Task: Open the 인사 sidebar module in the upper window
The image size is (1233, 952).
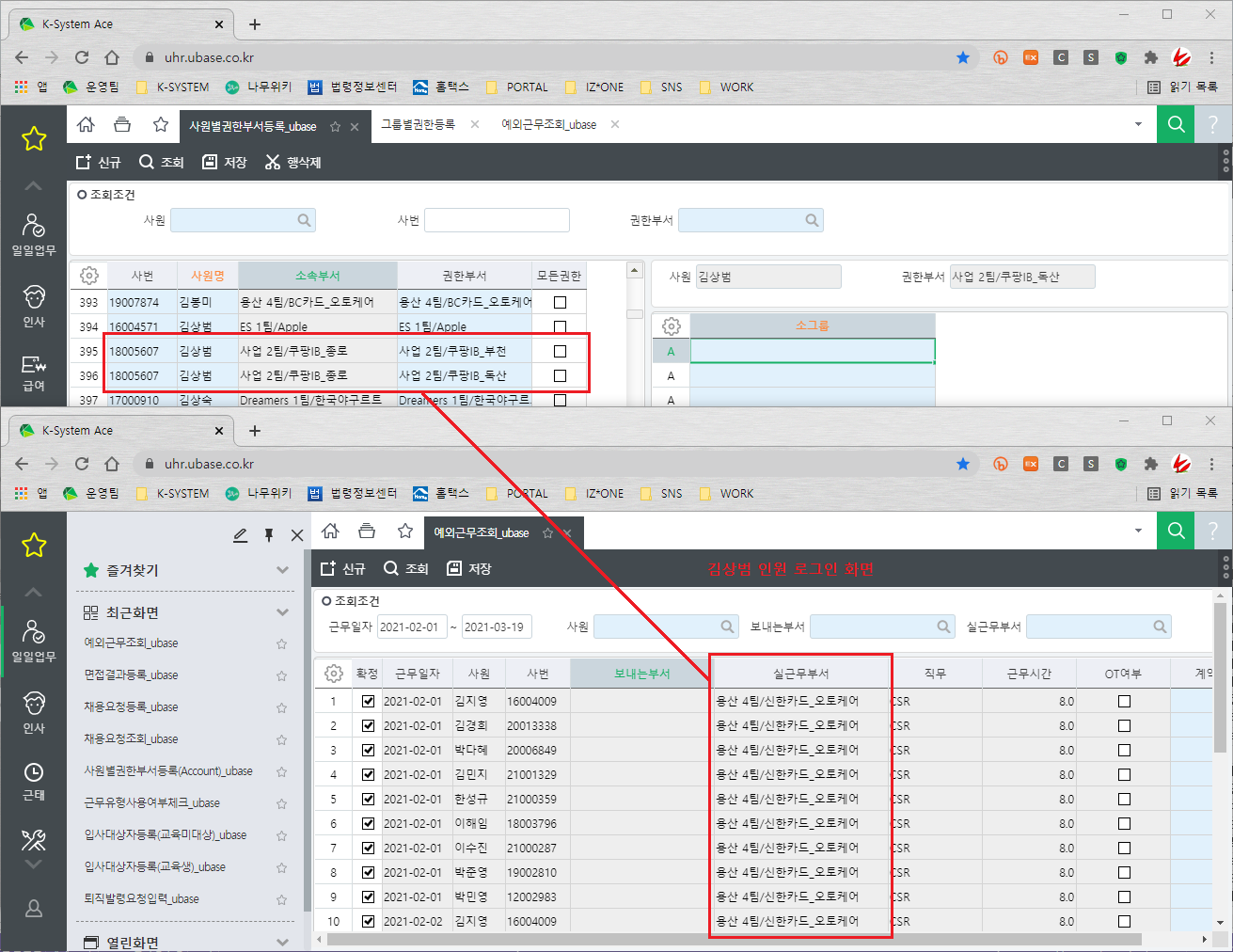Action: click(34, 306)
